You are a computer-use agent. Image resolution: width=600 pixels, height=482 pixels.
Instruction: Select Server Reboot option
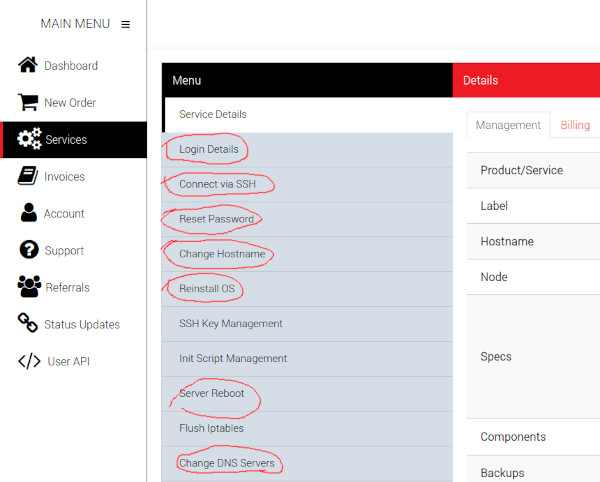[307, 394]
